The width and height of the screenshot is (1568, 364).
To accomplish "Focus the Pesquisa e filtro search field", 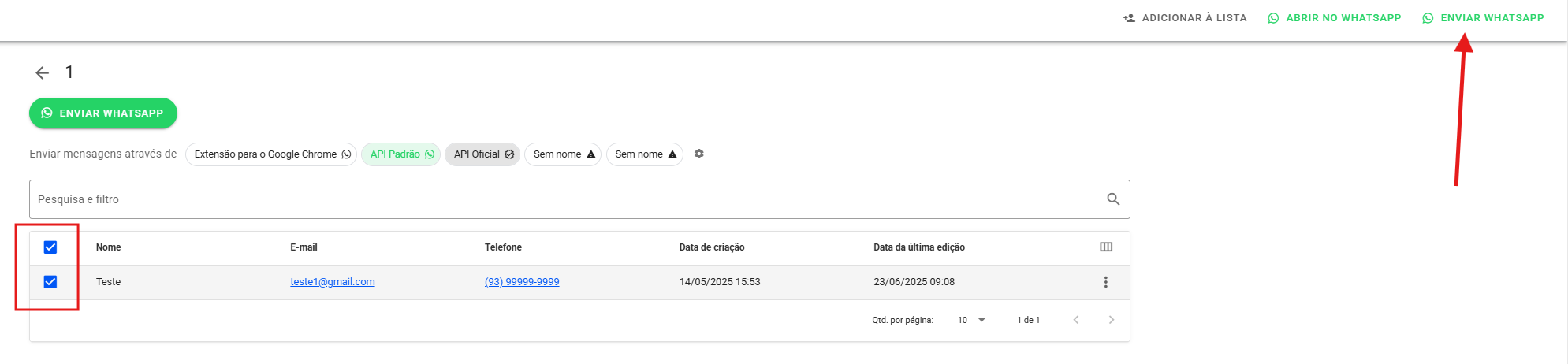I will pyautogui.click(x=552, y=199).
